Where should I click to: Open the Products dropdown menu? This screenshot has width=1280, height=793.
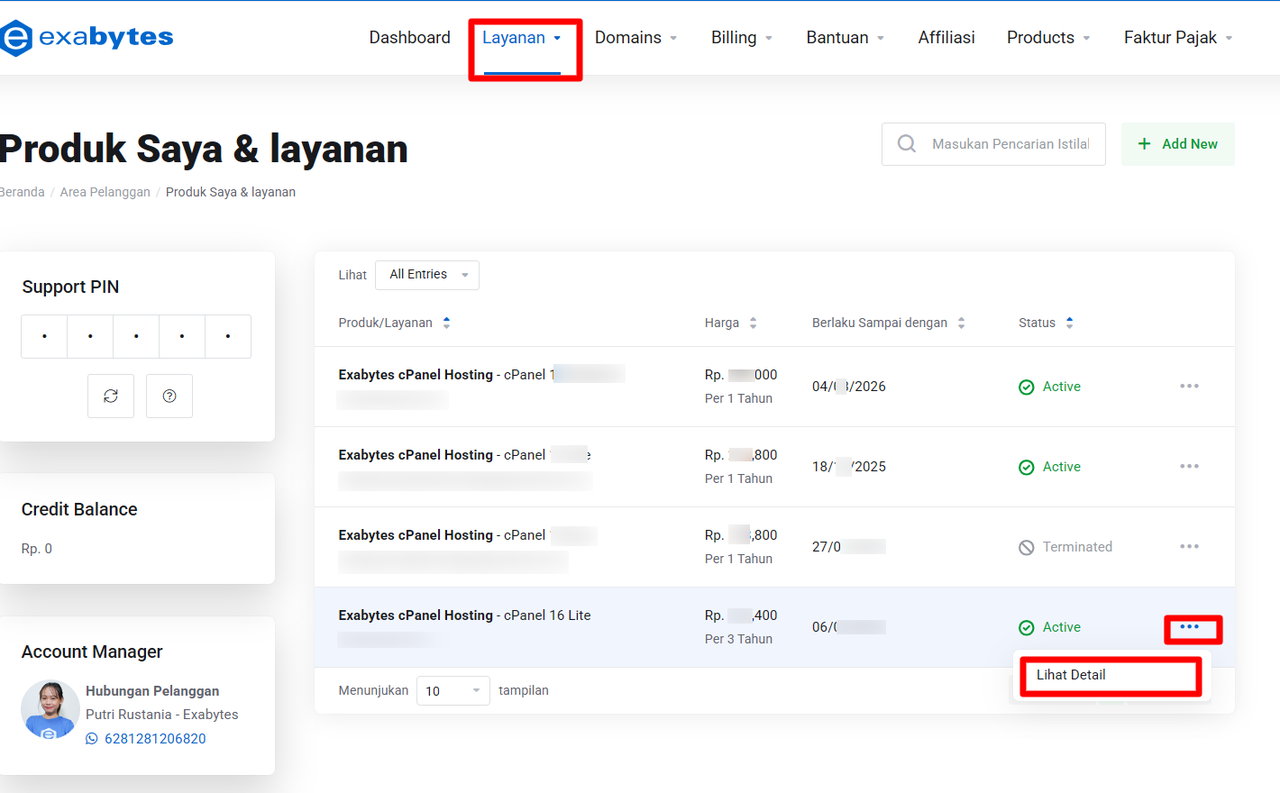[1048, 38]
